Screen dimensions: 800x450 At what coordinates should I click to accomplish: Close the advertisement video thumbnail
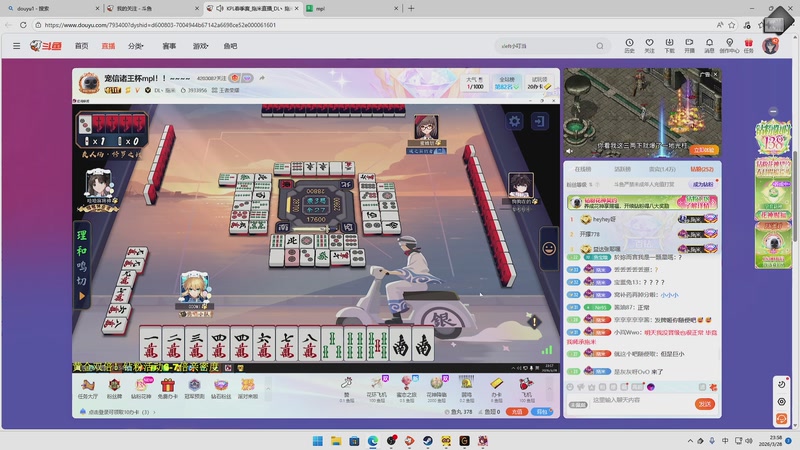tap(715, 74)
